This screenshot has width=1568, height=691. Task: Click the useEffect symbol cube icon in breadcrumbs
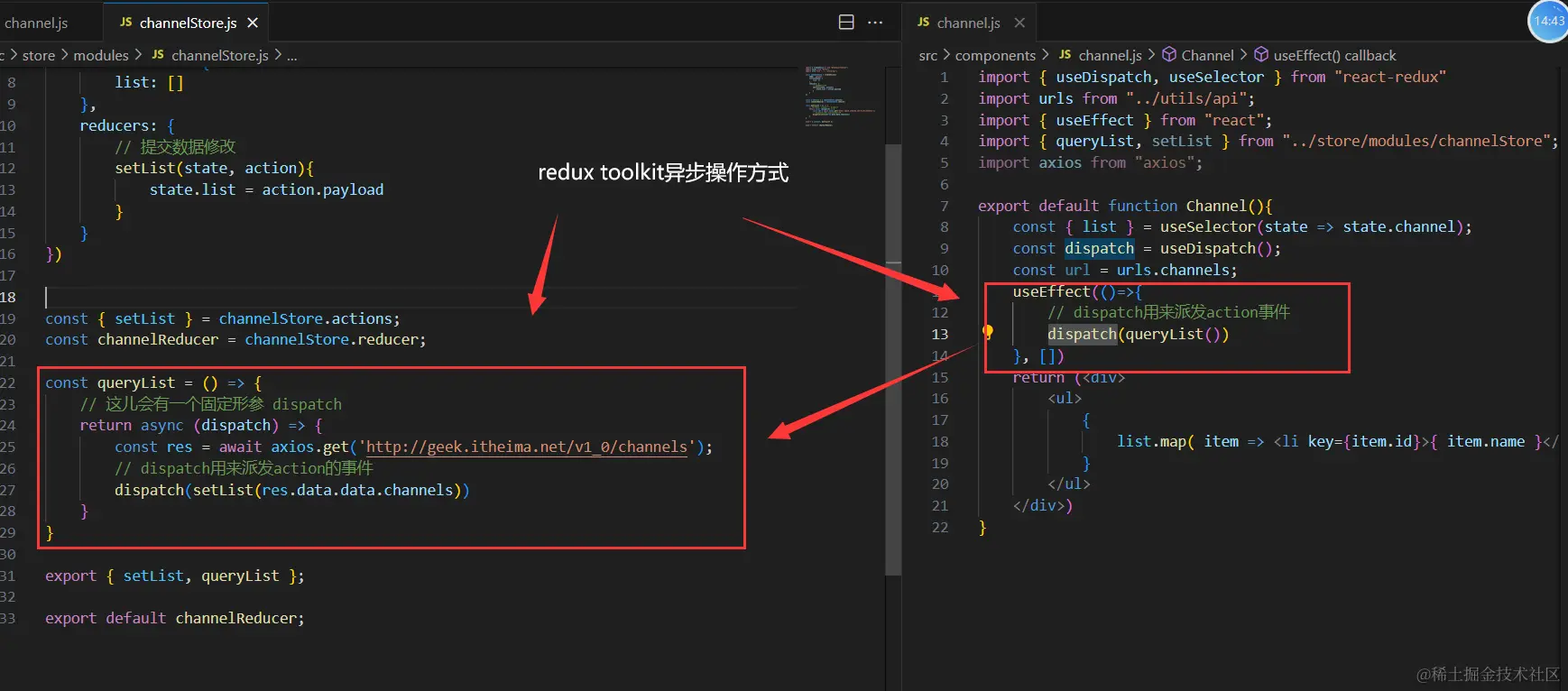tap(1262, 55)
